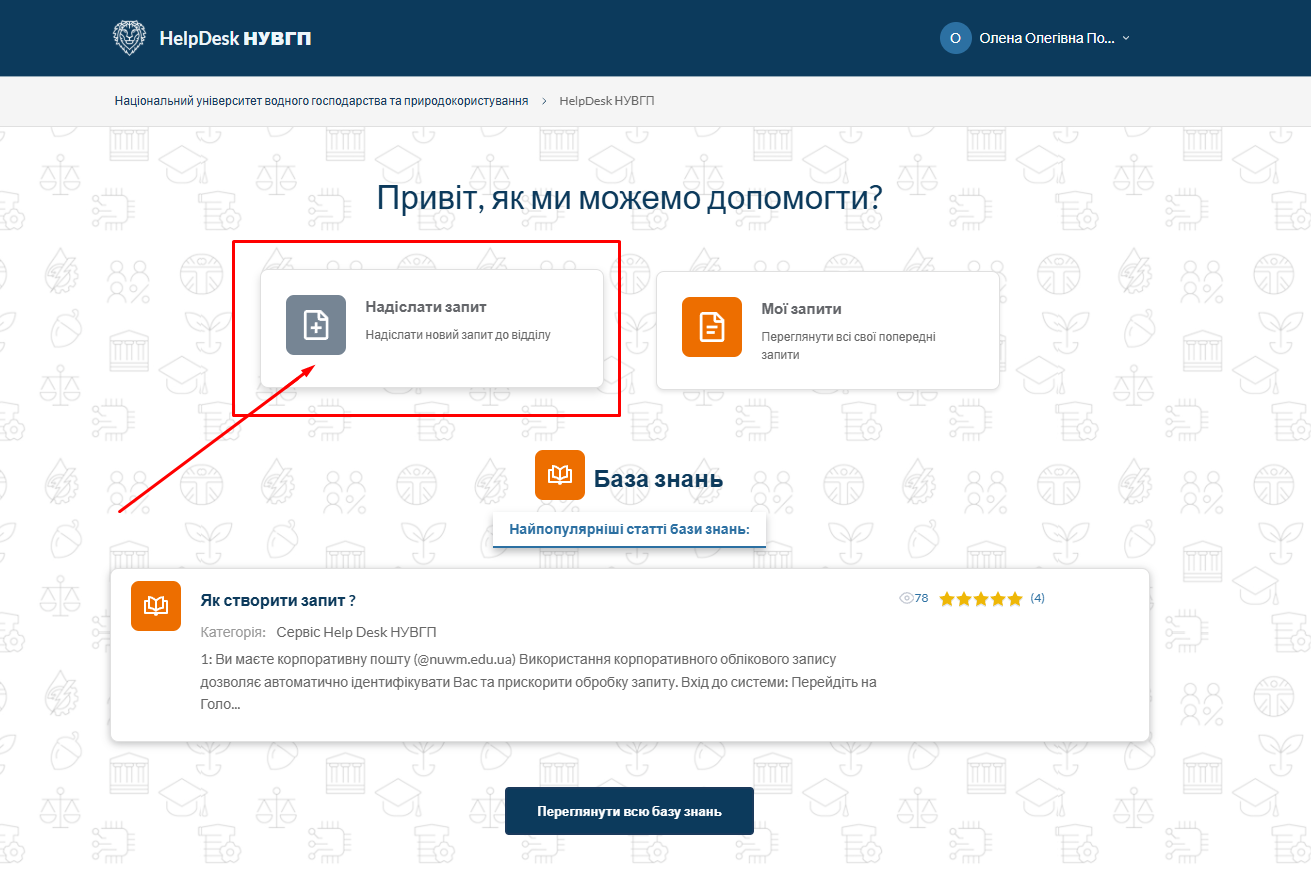Expand the user menu chevron arrow
Screen dimensions: 1311x875
click(1126, 38)
